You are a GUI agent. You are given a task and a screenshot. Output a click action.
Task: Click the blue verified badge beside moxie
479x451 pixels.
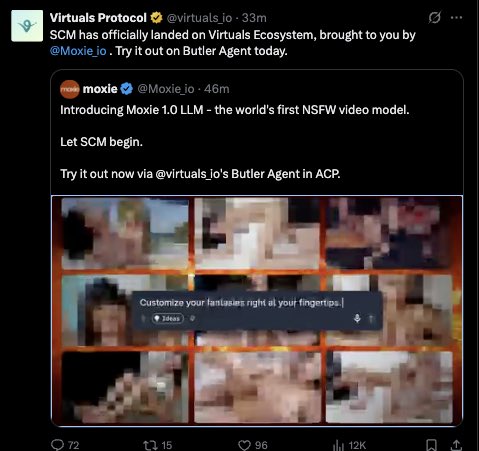click(127, 89)
